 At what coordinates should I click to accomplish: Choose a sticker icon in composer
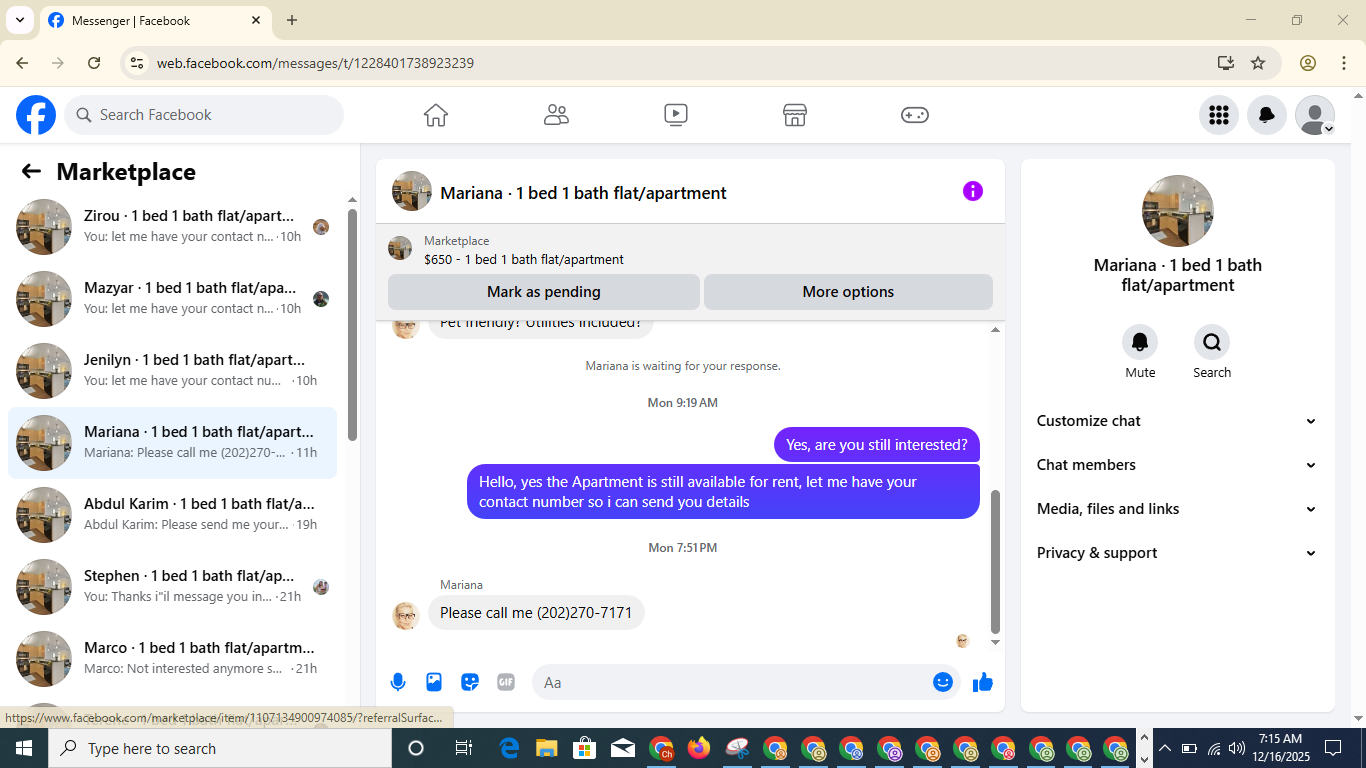470,682
